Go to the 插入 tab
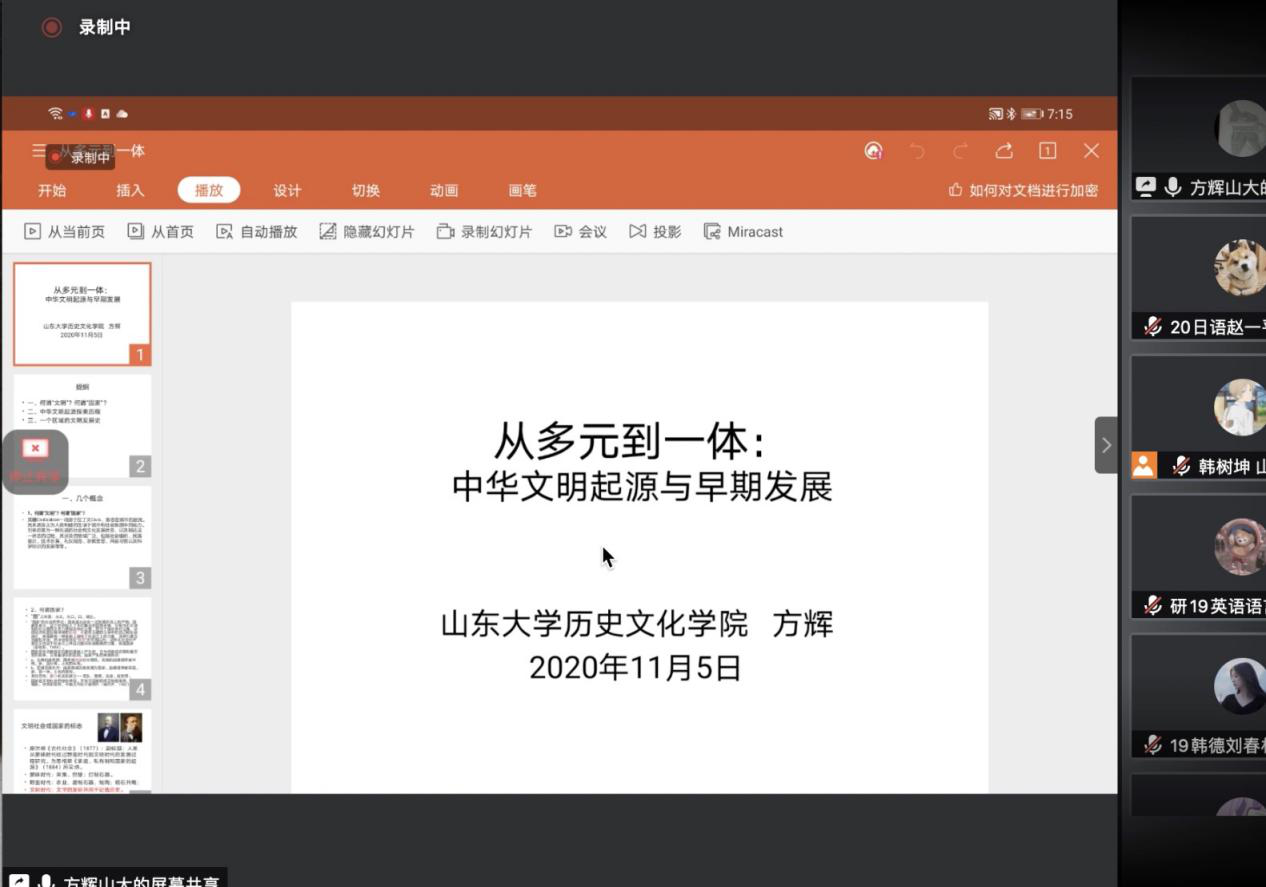 pyautogui.click(x=130, y=190)
